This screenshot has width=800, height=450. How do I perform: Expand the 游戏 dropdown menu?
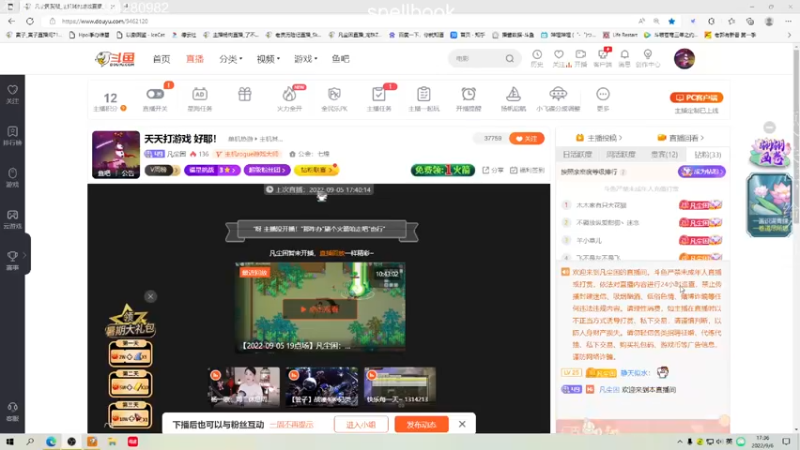pyautogui.click(x=306, y=59)
